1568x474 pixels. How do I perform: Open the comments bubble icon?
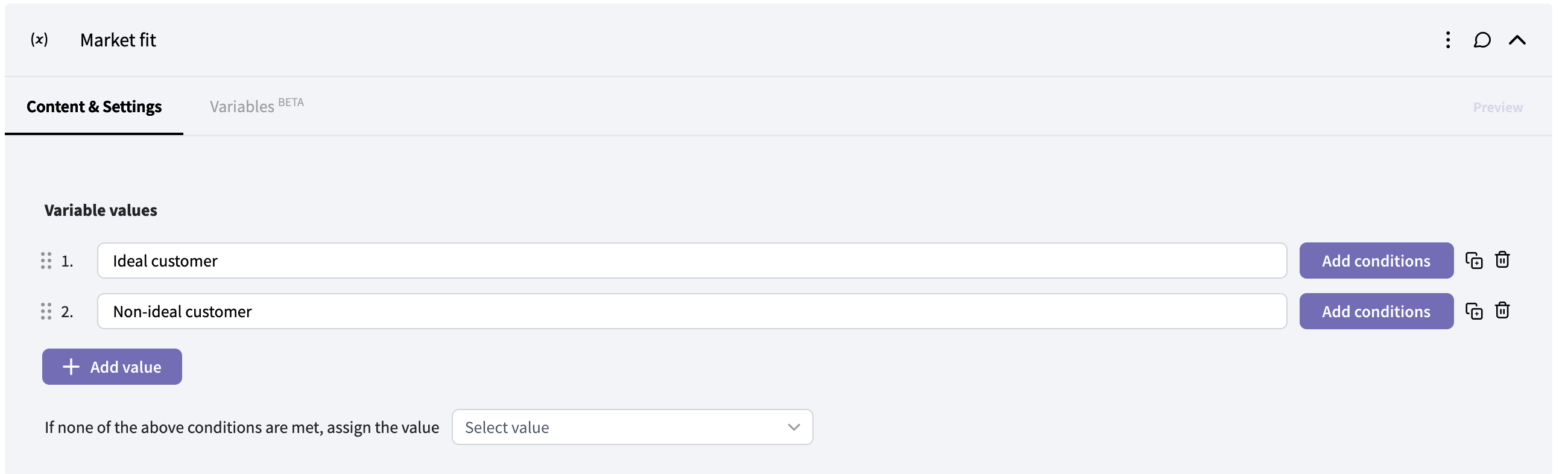[x=1482, y=40]
